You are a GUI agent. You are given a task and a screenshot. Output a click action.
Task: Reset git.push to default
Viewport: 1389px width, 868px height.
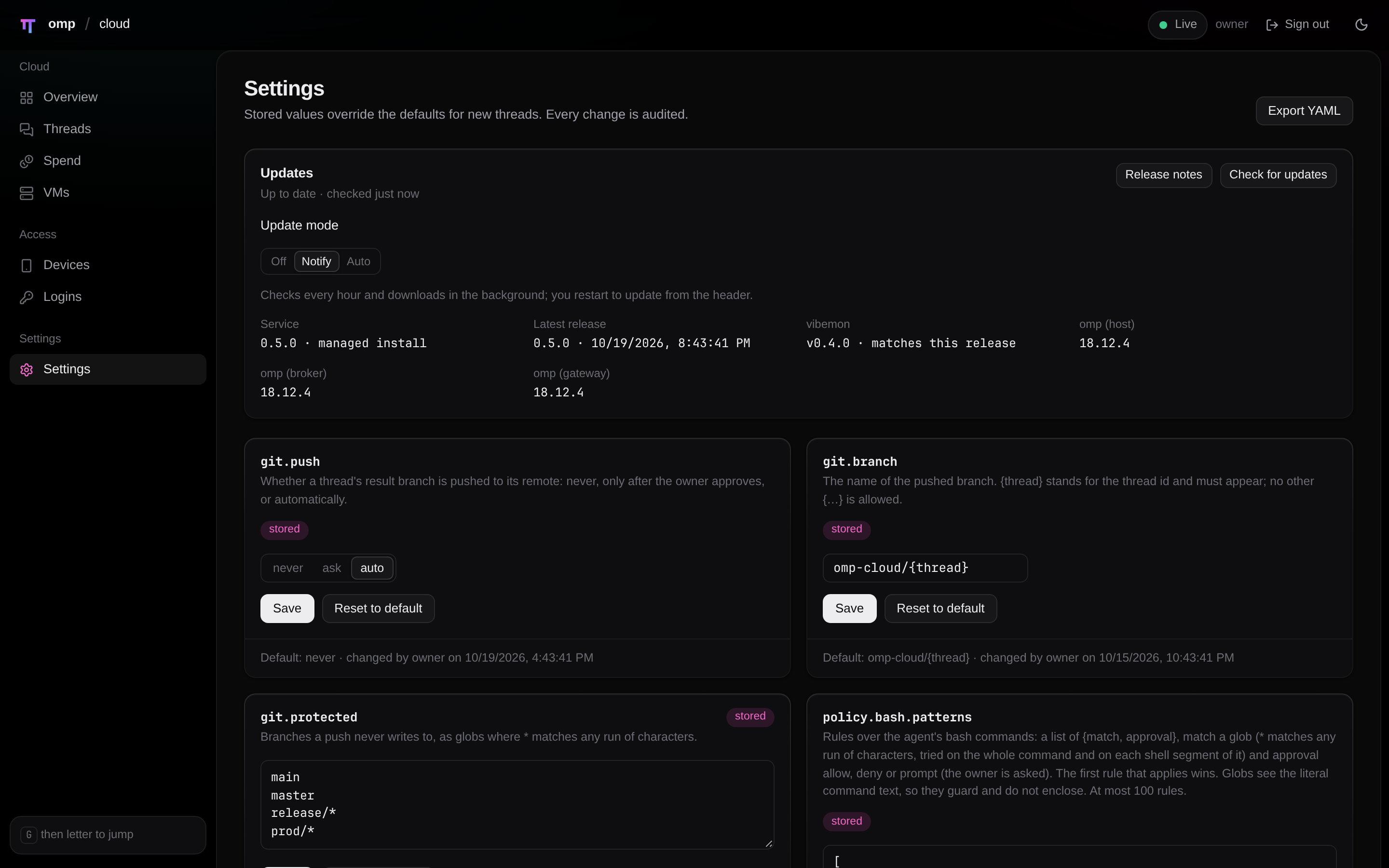pyautogui.click(x=378, y=609)
